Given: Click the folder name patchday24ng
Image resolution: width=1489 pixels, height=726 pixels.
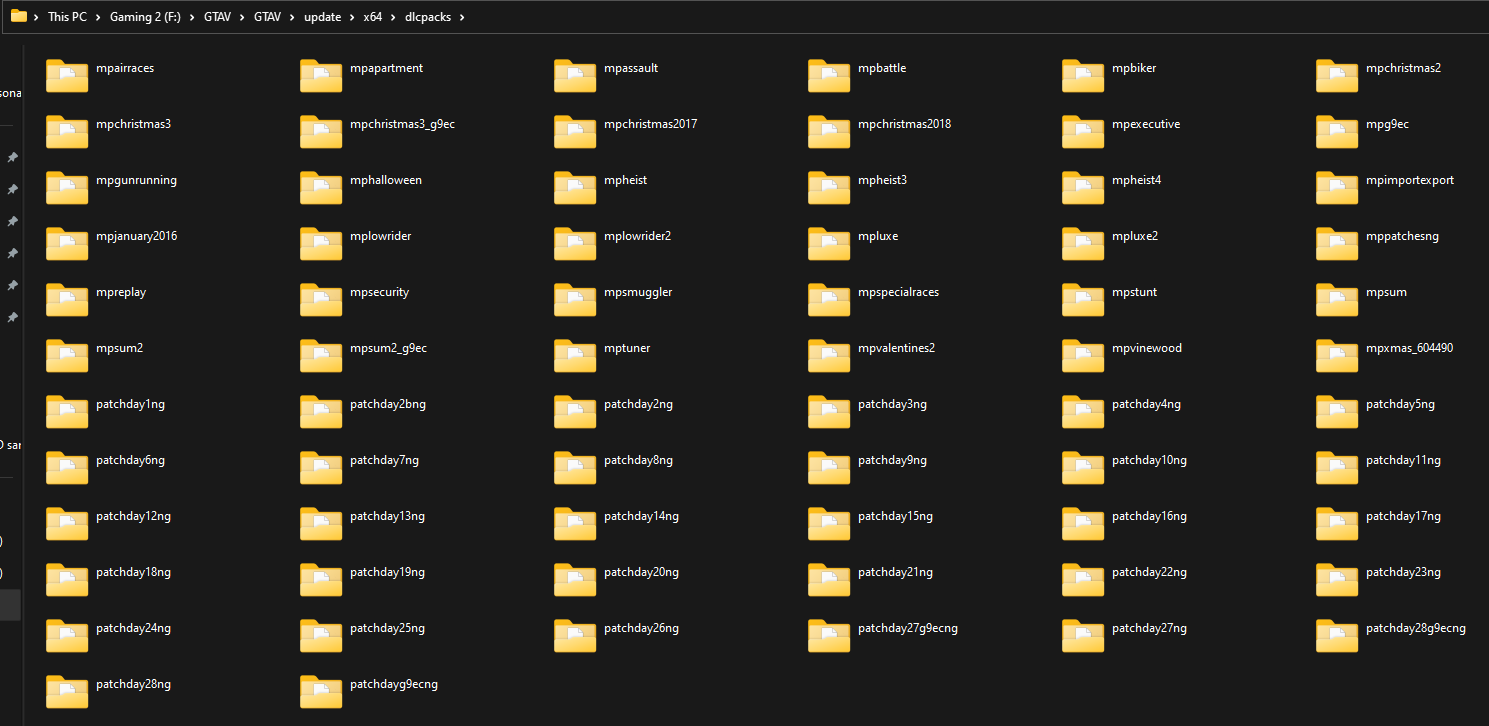Looking at the screenshot, I should pos(134,628).
